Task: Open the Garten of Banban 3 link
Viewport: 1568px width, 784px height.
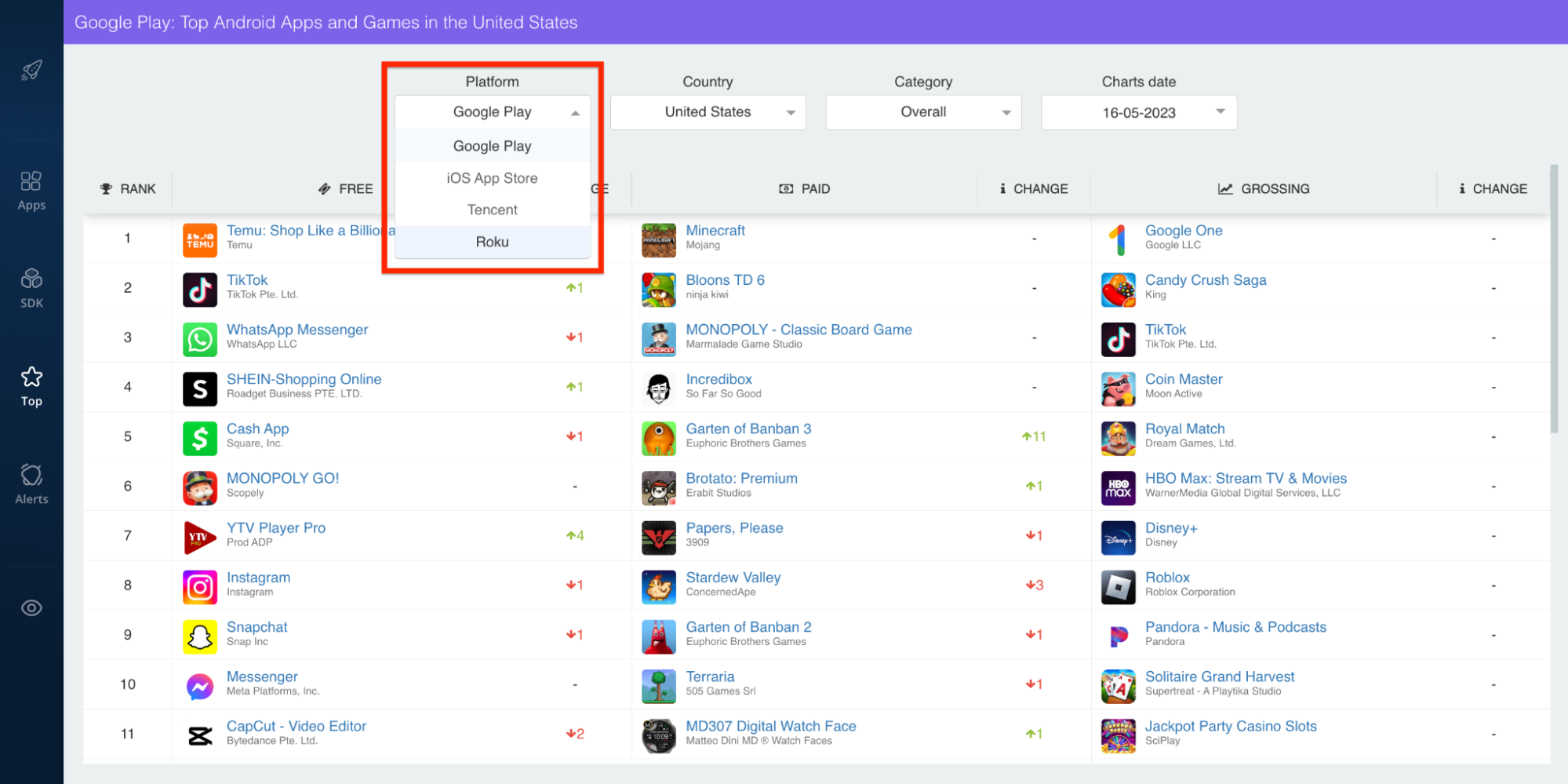Action: (748, 429)
